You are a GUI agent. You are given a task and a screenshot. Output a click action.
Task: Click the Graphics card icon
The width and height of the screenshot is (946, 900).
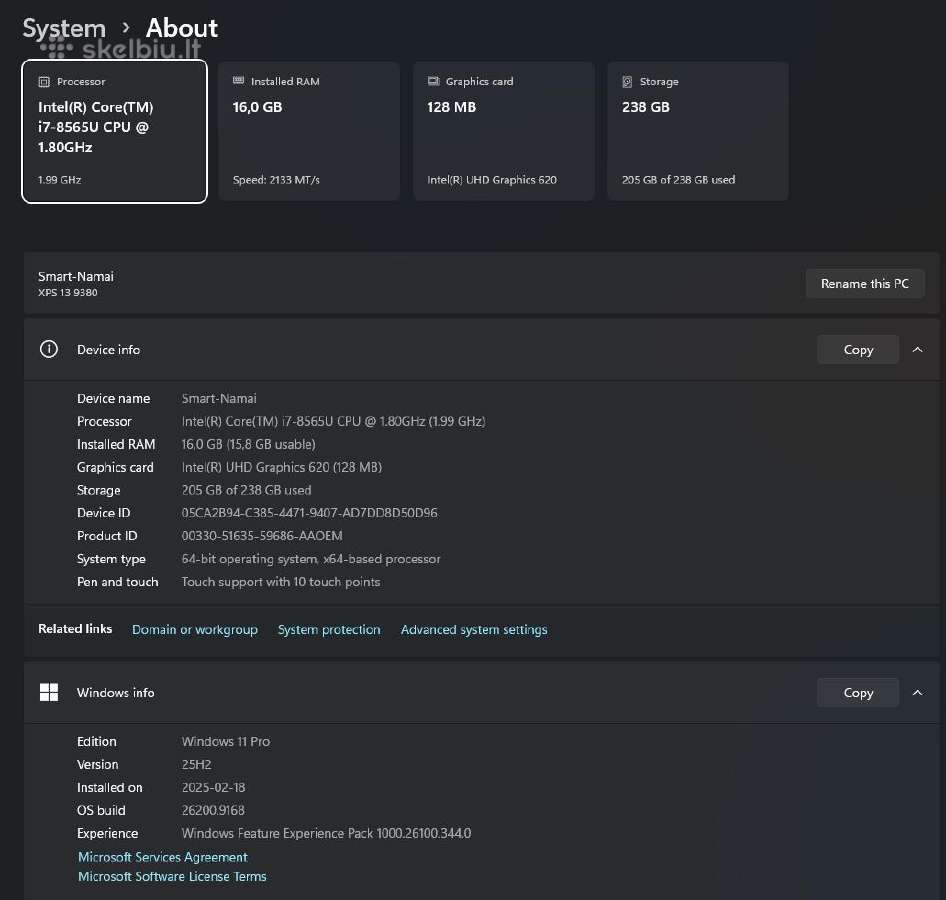[x=433, y=81]
